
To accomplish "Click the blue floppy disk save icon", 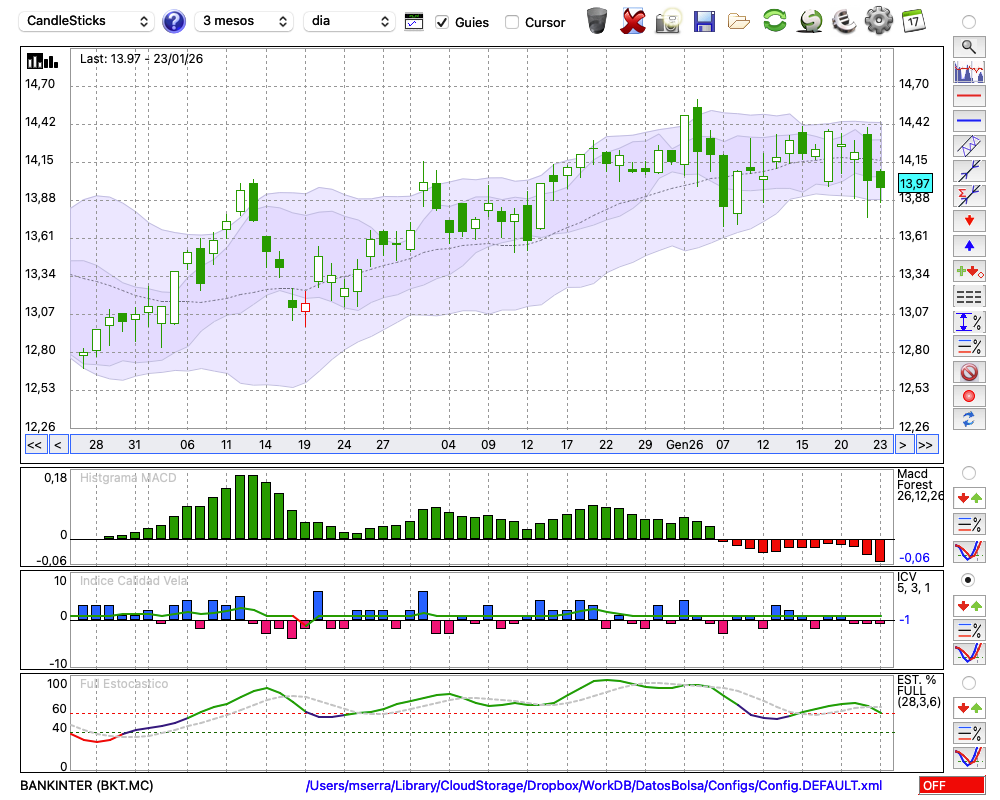I will pyautogui.click(x=704, y=20).
